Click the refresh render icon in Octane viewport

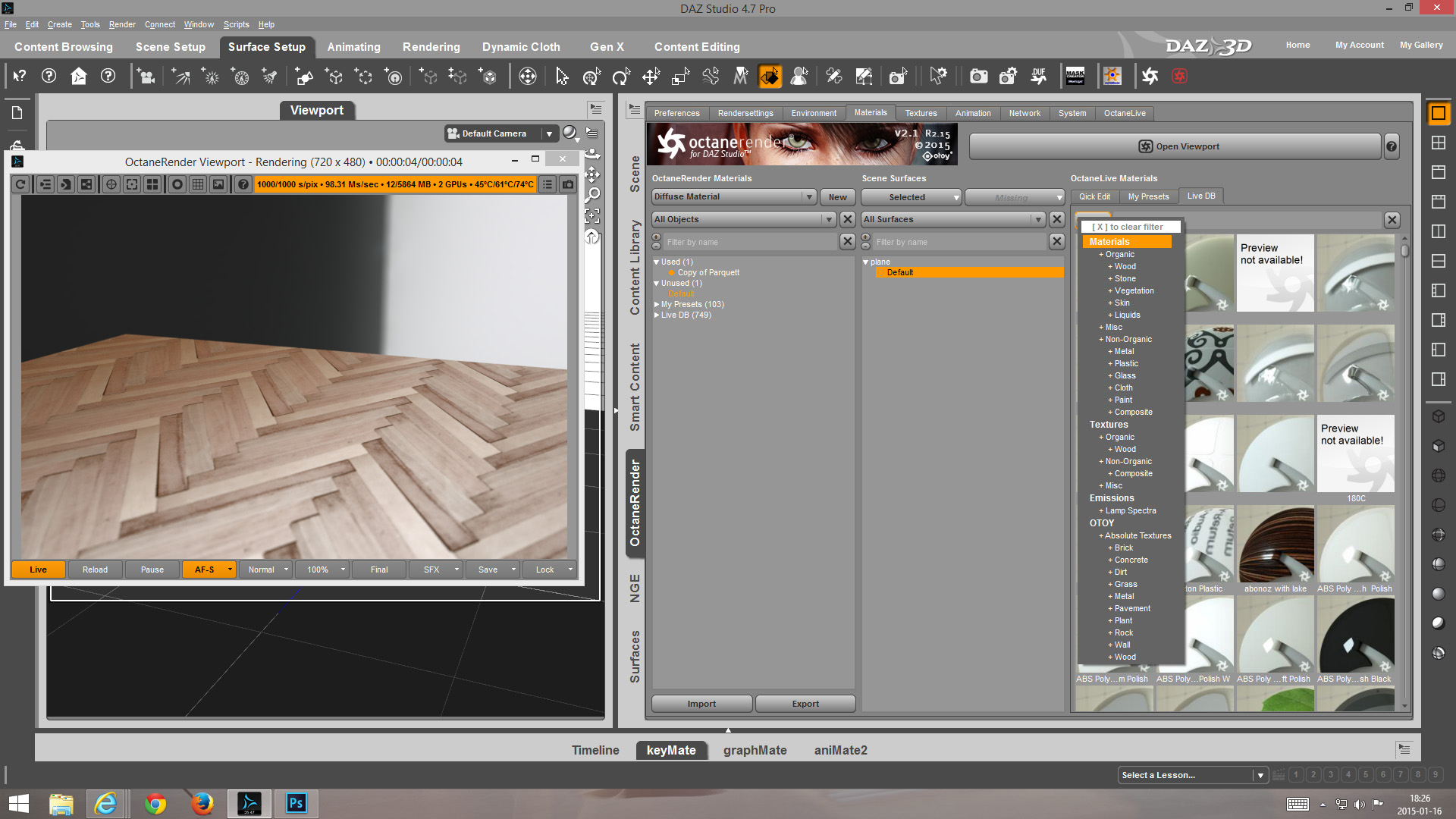pos(20,184)
